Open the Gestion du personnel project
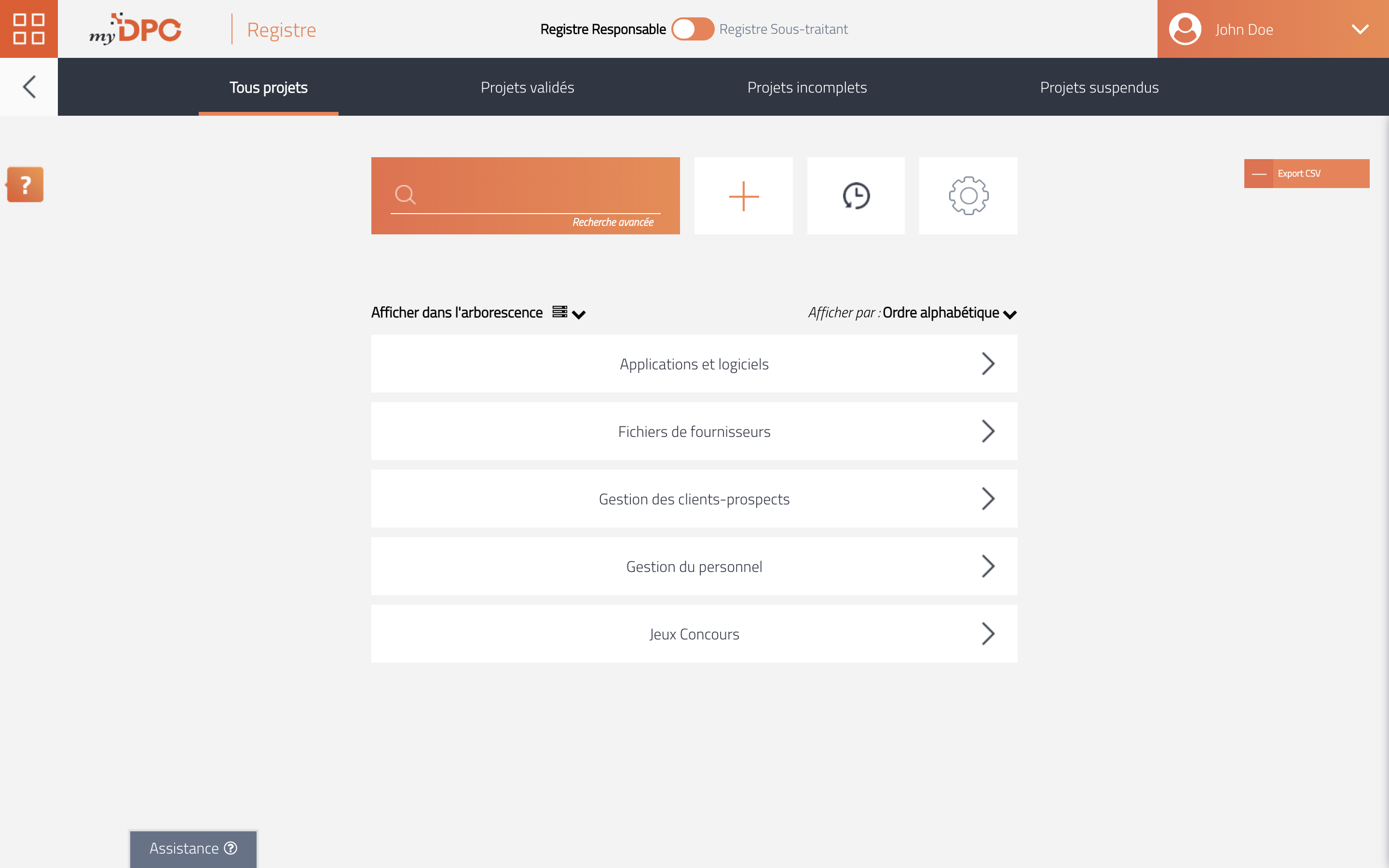Viewport: 1389px width, 868px height. pyautogui.click(x=694, y=566)
